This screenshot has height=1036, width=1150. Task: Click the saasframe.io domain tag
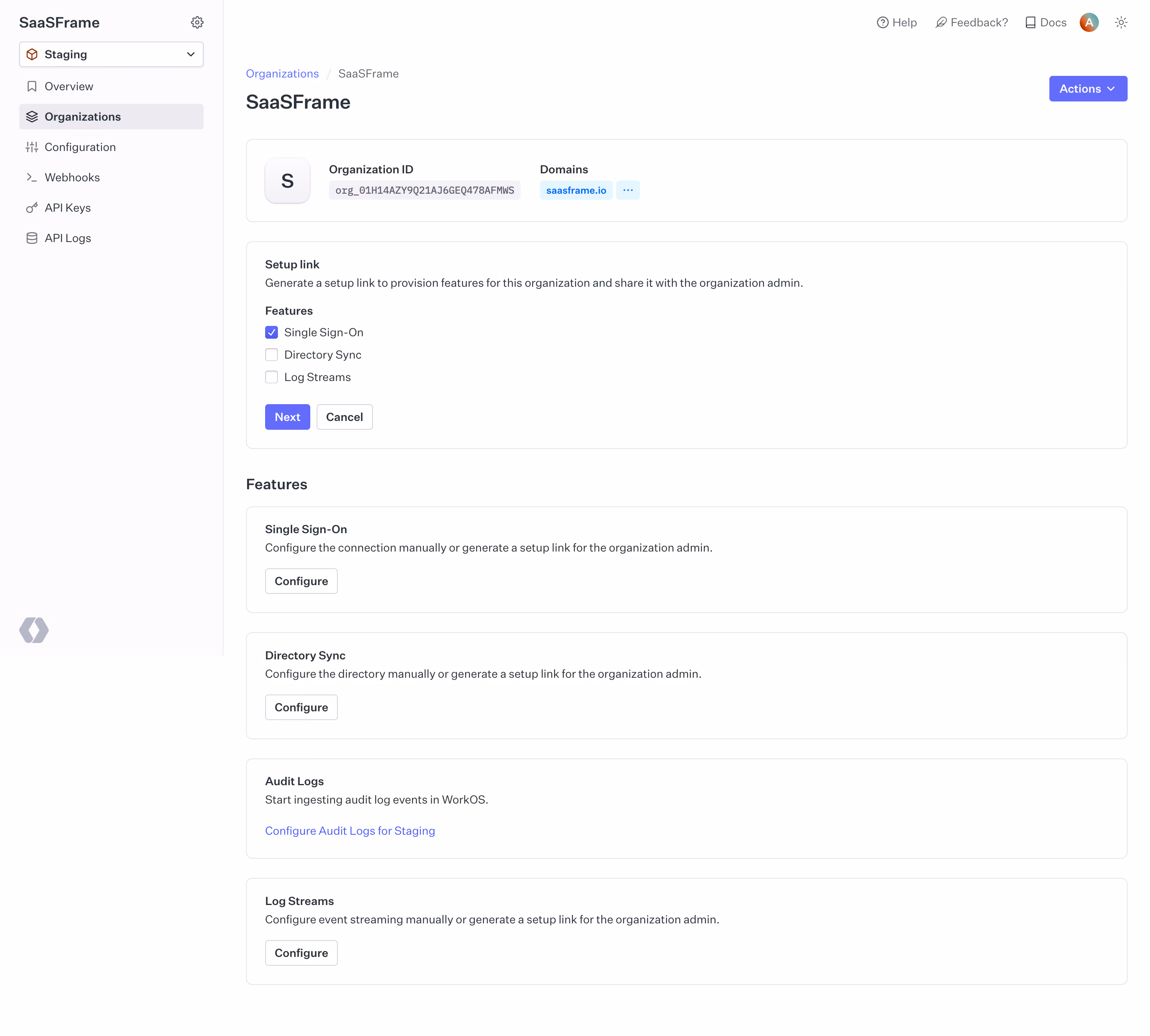pos(576,190)
